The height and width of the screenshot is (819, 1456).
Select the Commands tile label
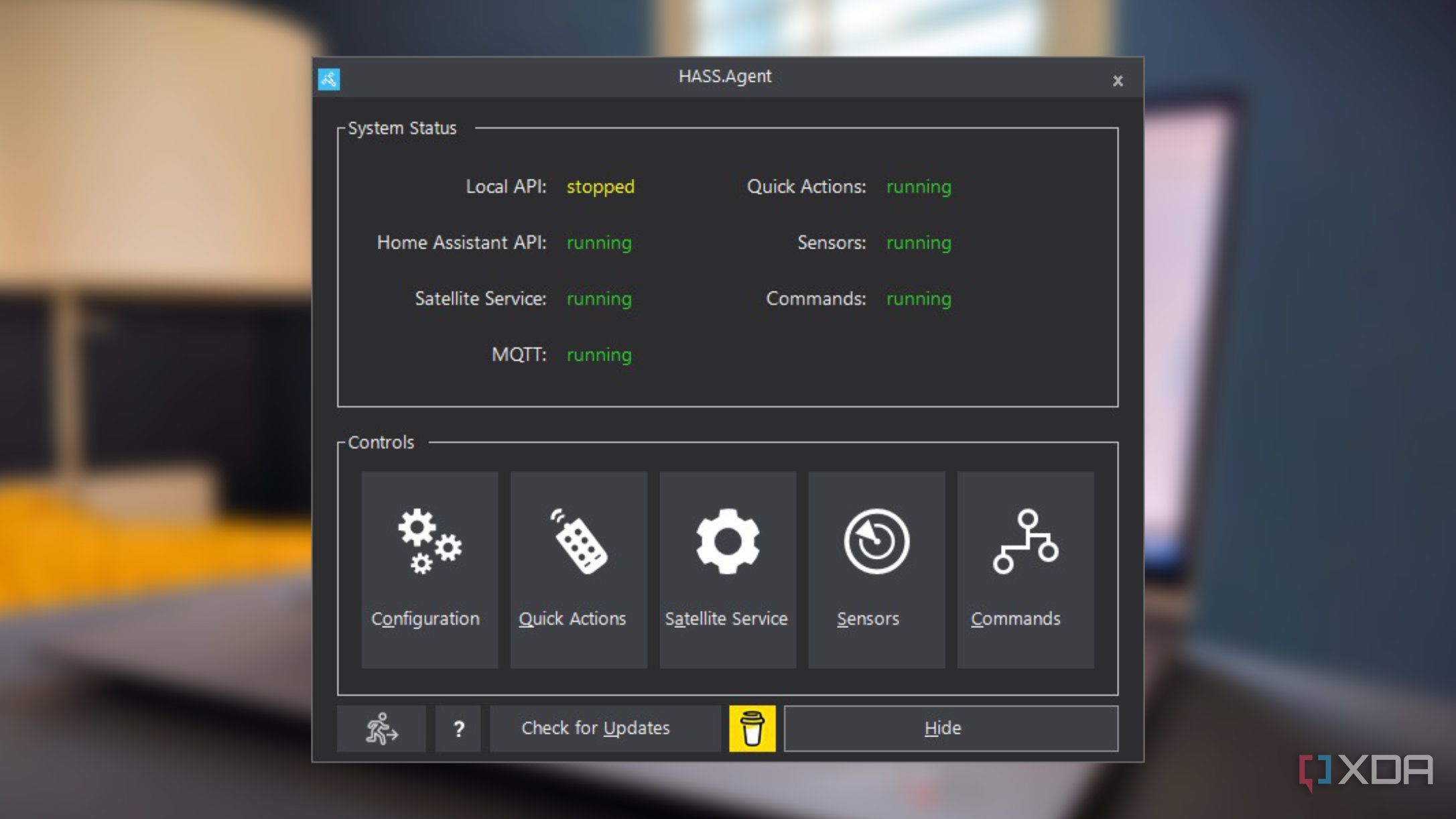[1016, 619]
